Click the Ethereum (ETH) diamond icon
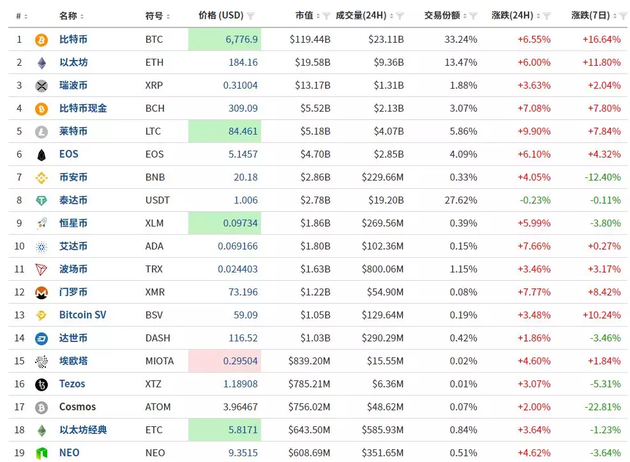630x462 pixels. pyautogui.click(x=41, y=63)
